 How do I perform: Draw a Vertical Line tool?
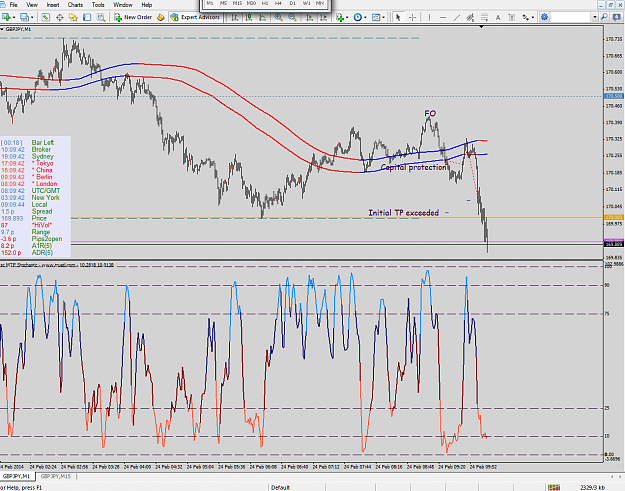[429, 17]
